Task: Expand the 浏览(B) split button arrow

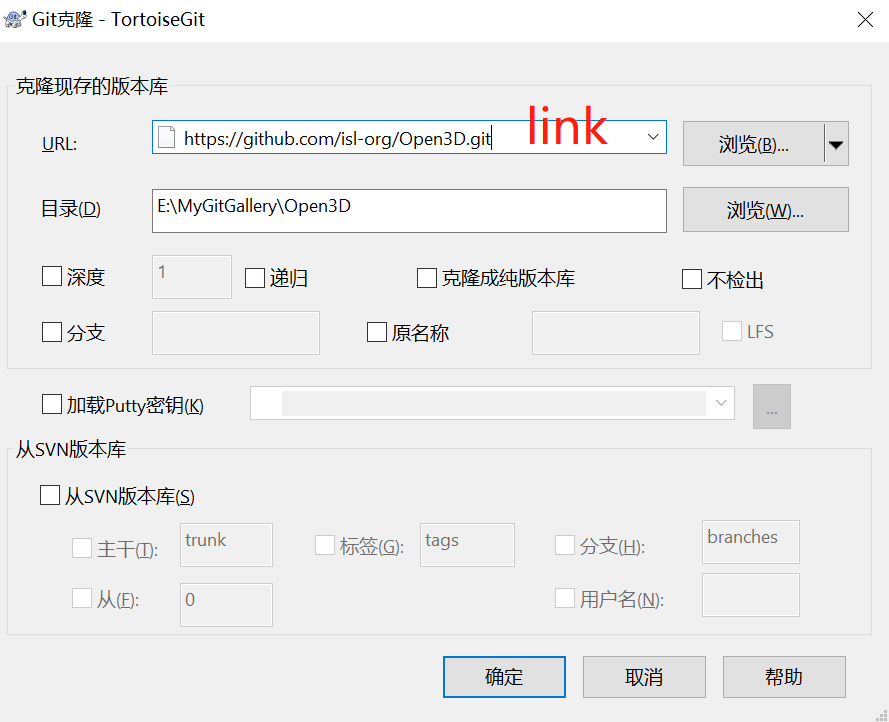Action: (x=836, y=143)
